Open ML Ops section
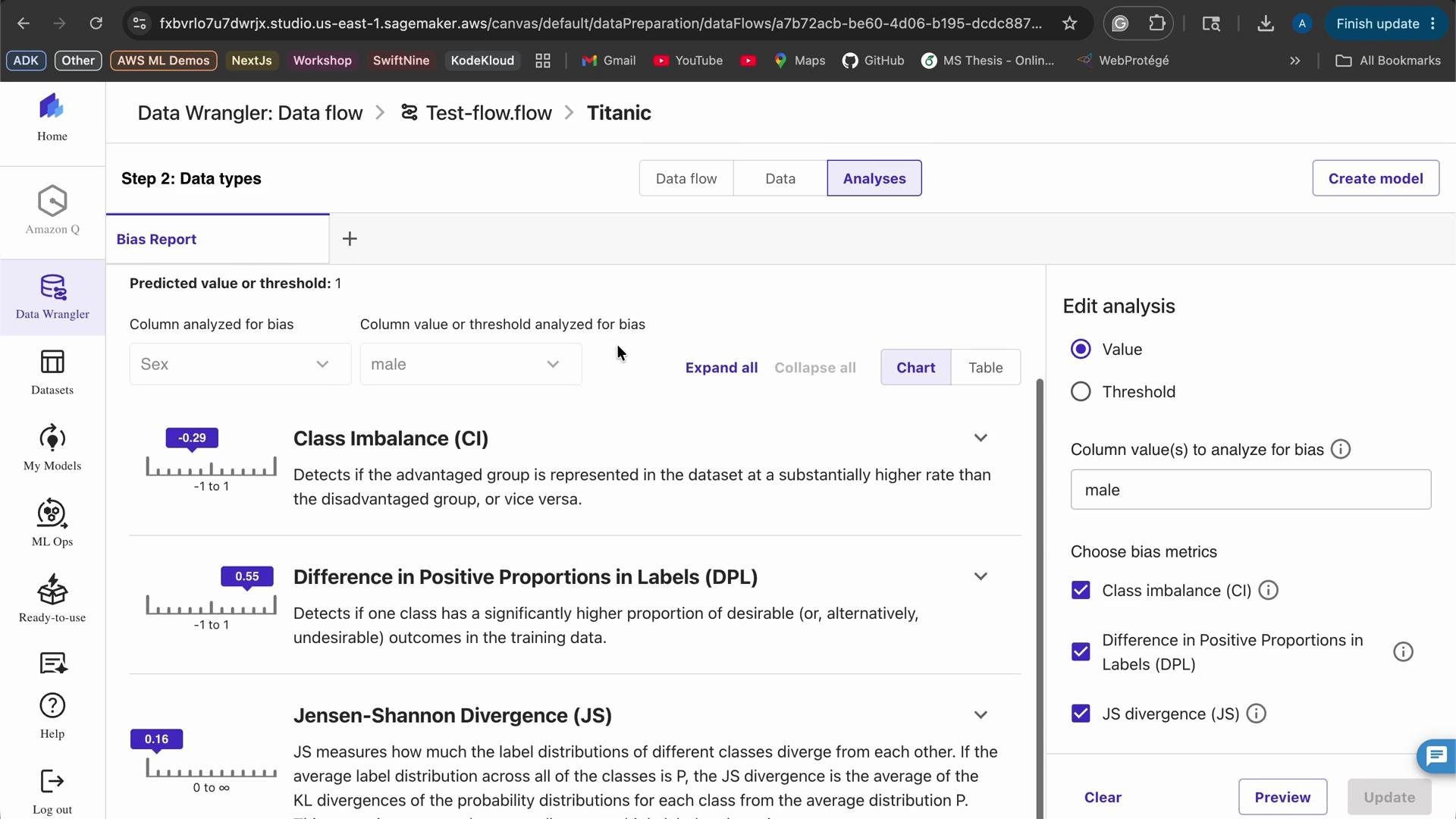This screenshot has width=1456, height=819. (52, 523)
